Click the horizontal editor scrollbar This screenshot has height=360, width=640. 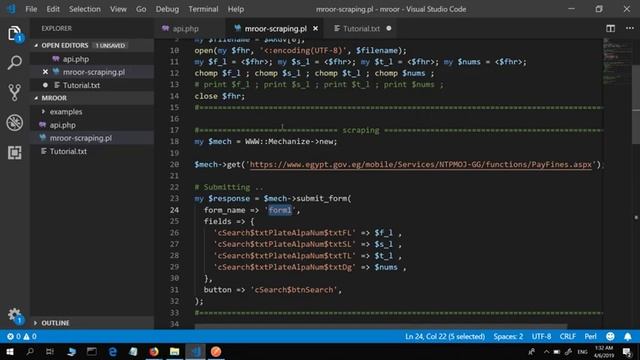tap(380, 327)
